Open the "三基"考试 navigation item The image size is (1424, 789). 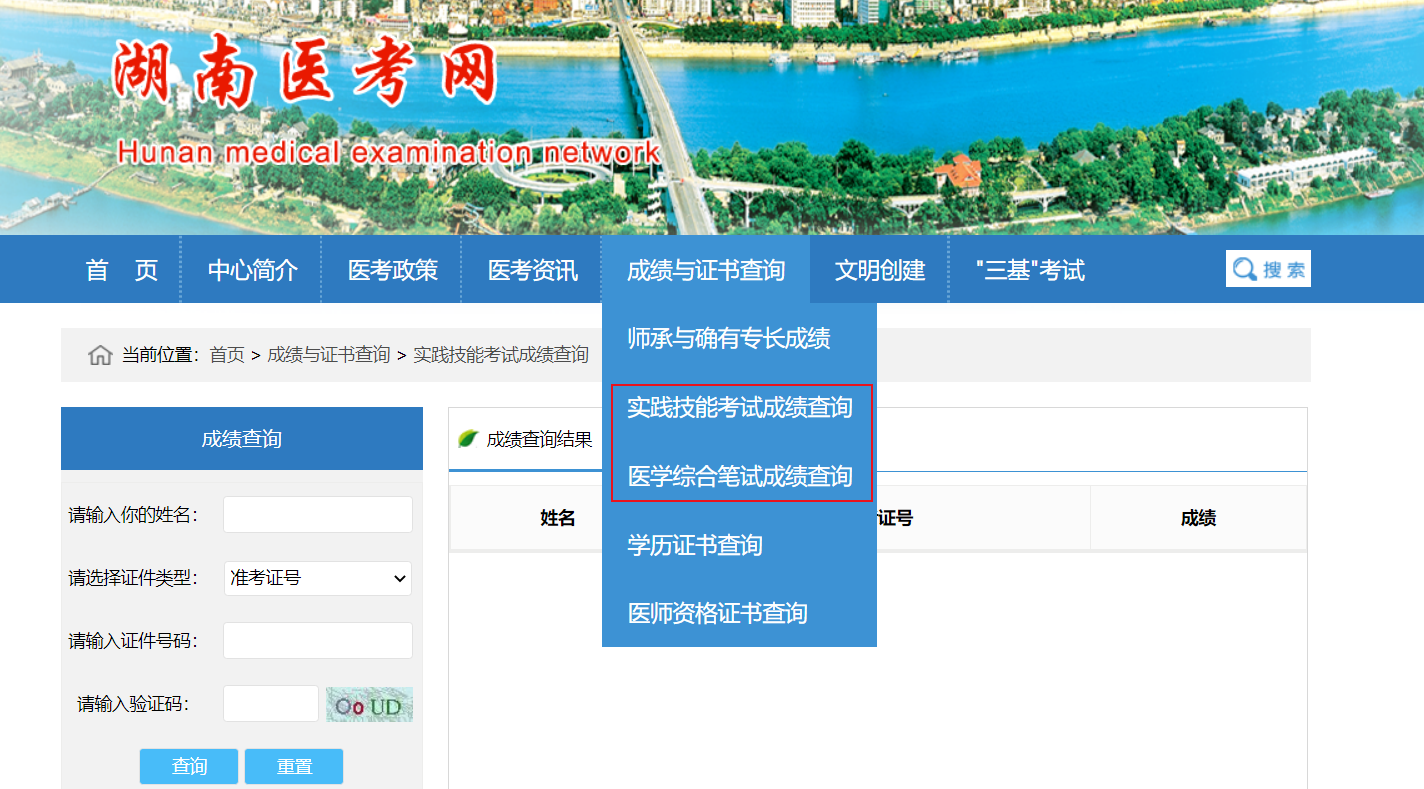click(1029, 270)
